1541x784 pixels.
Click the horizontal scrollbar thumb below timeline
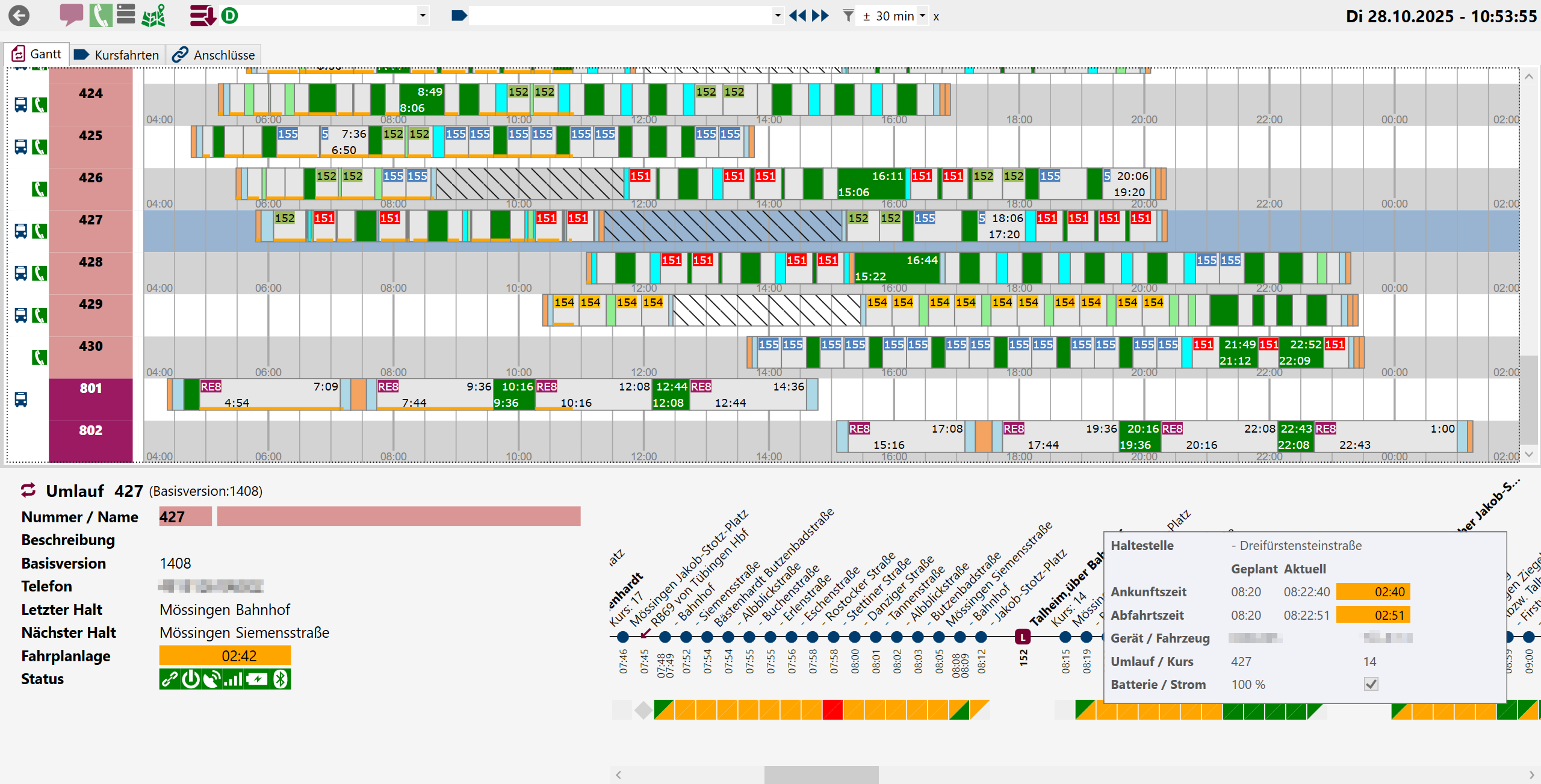[821, 774]
